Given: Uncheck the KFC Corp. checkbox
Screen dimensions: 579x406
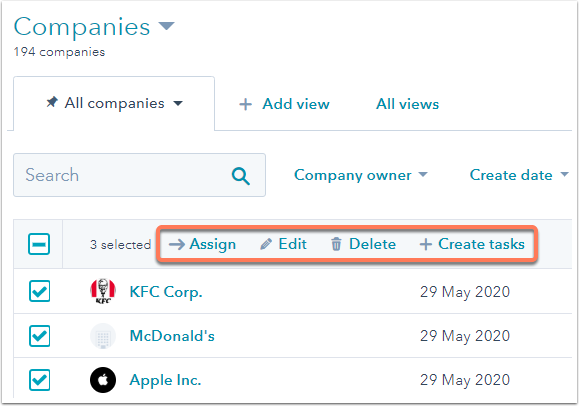Looking at the screenshot, I should pos(40,291).
